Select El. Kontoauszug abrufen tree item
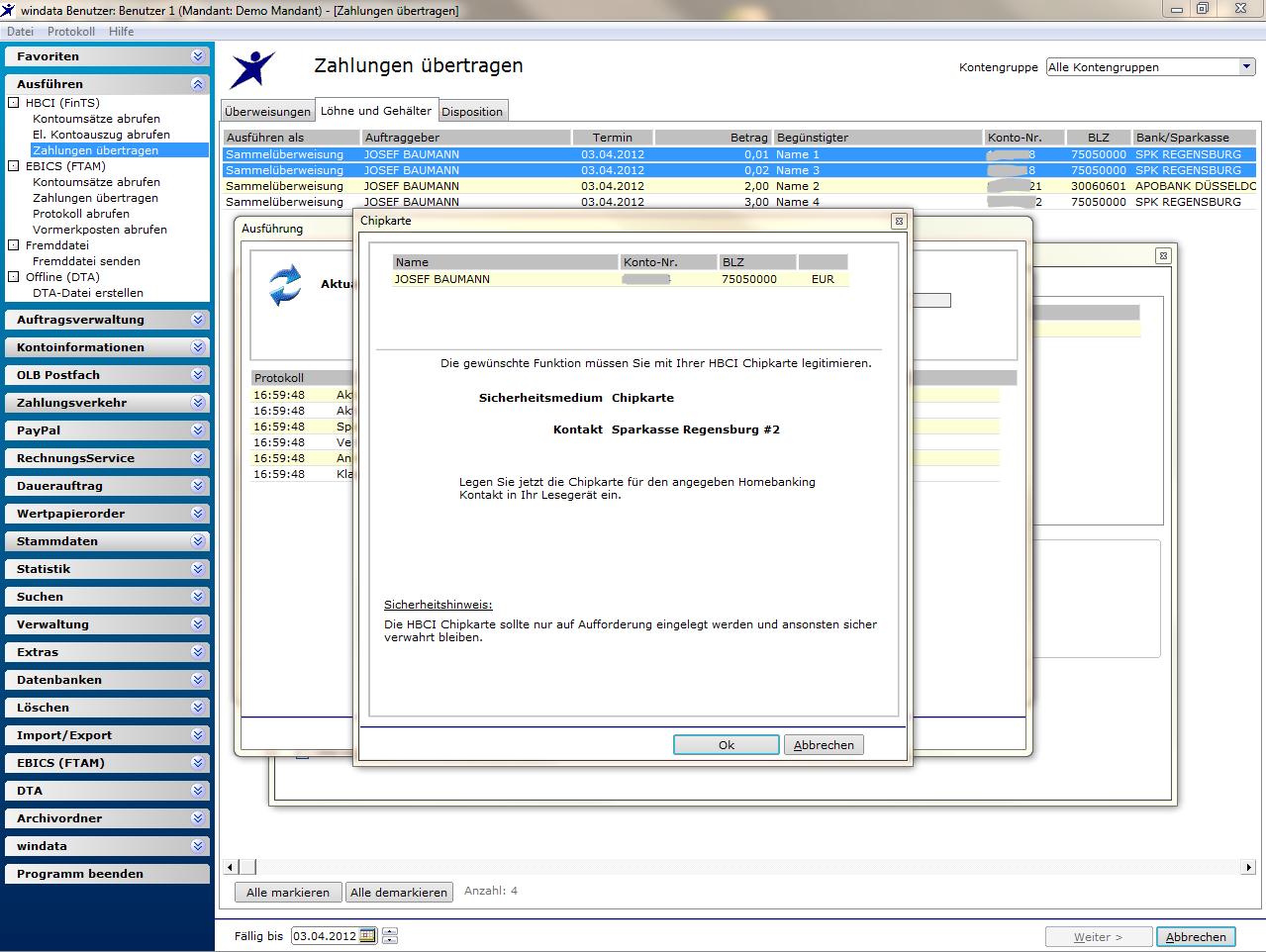This screenshot has width=1266, height=952. tap(101, 135)
